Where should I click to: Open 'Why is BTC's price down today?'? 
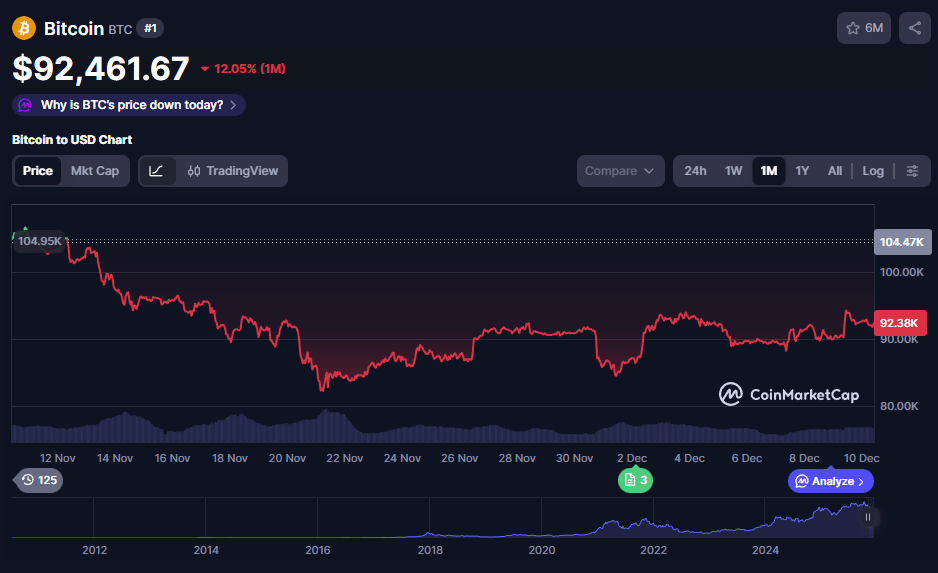tap(129, 105)
